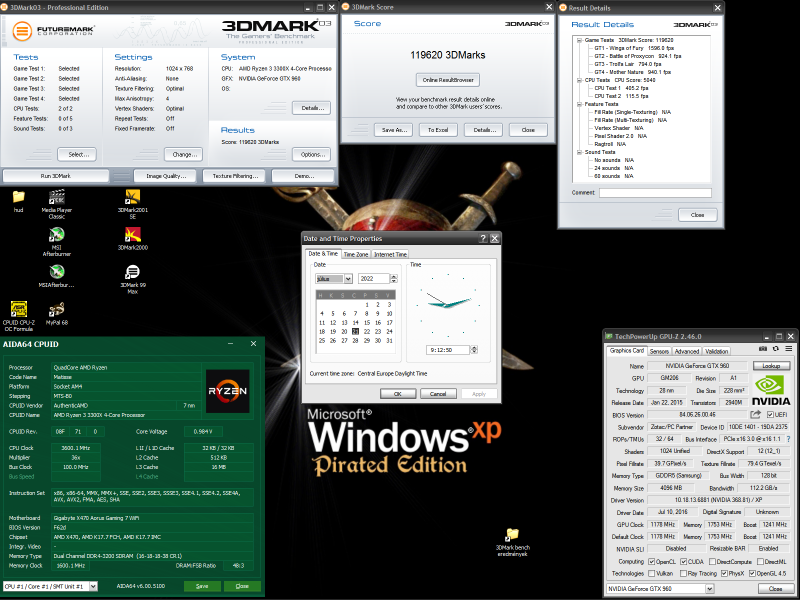Launch CPUID CPU-Z OC Formula icon

point(19,316)
